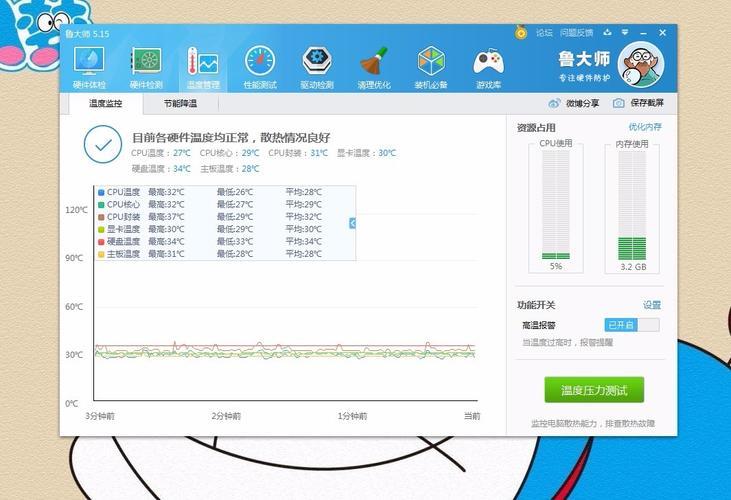
Task: Click the 内存使用 memory meter
Action: pyautogui.click(x=632, y=207)
